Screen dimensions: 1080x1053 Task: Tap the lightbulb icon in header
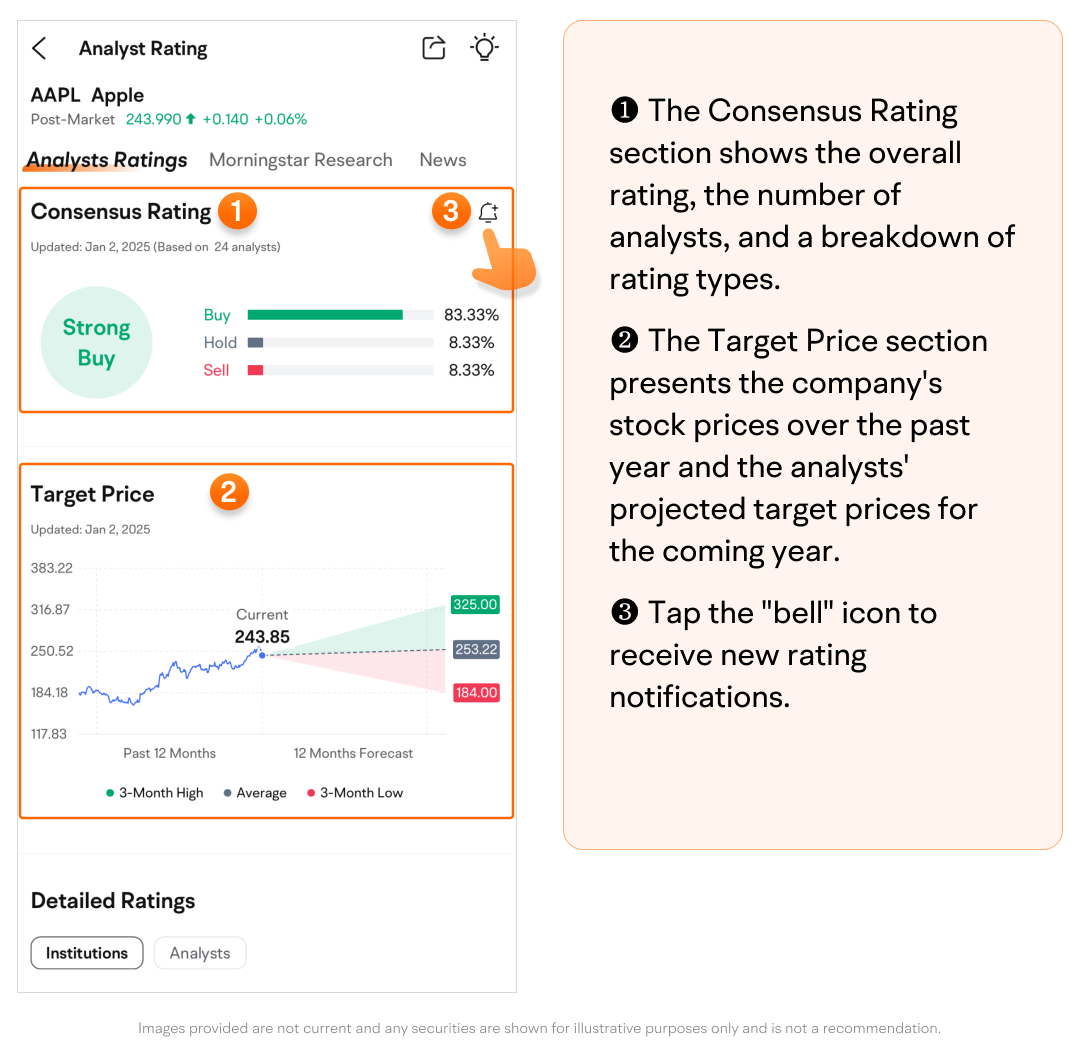pyautogui.click(x=485, y=47)
